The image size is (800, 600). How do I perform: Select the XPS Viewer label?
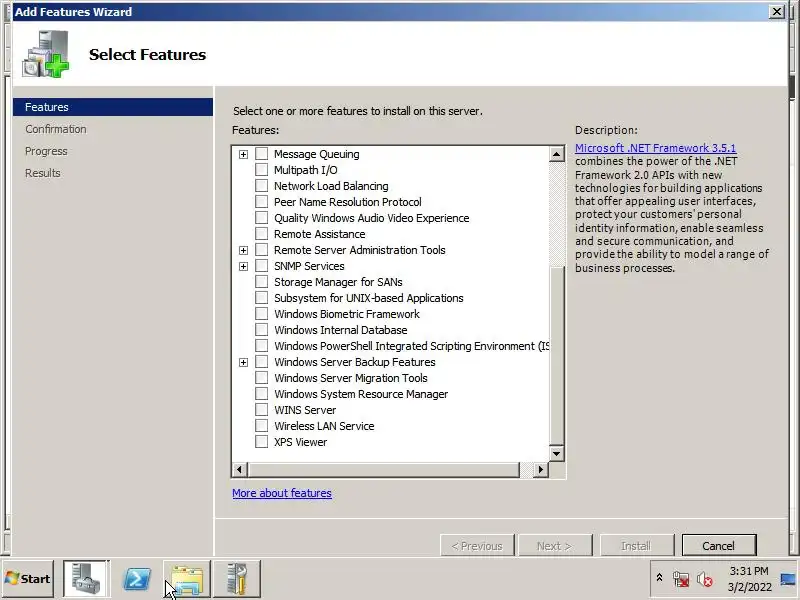[x=300, y=442]
